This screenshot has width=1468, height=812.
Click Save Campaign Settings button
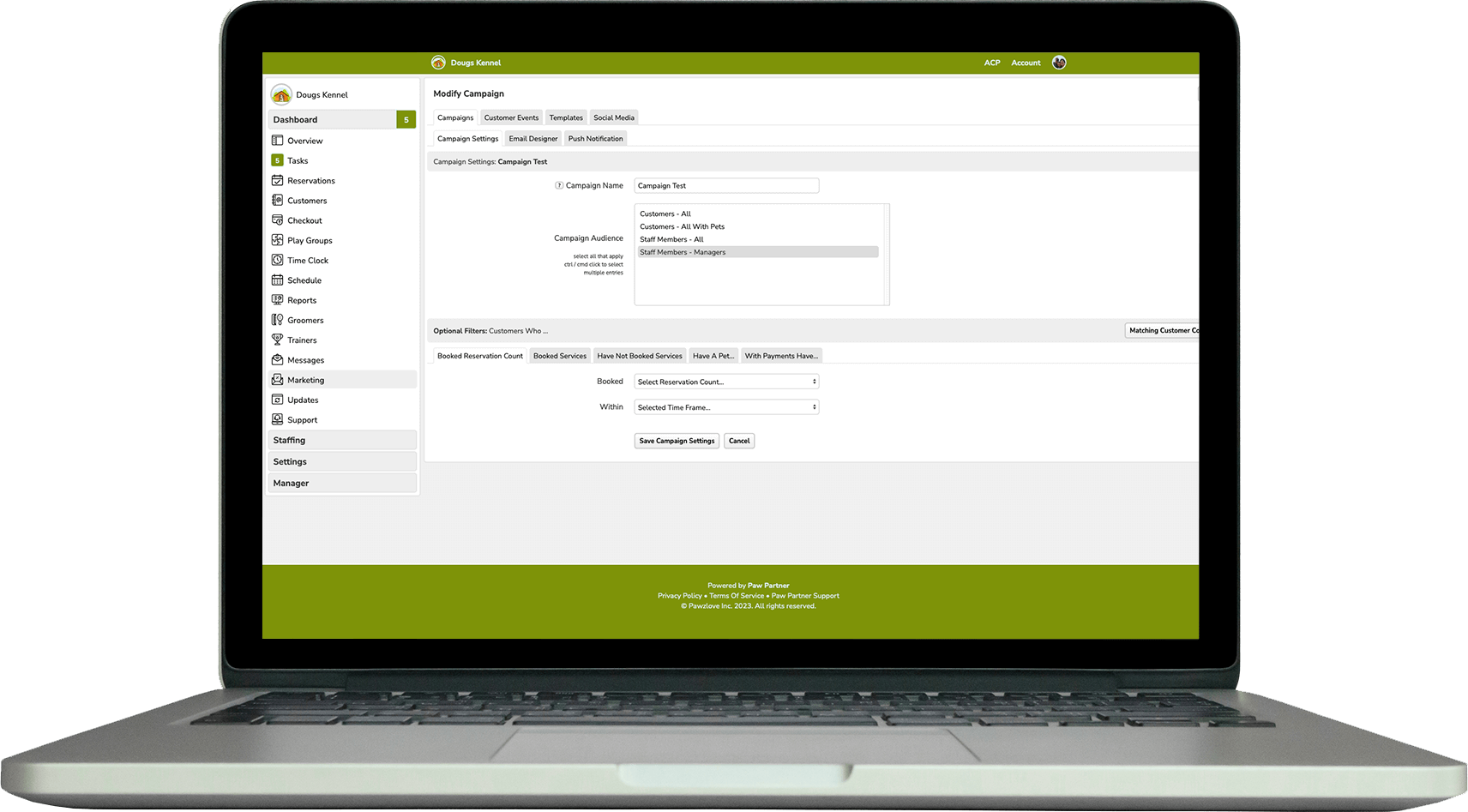[677, 441]
